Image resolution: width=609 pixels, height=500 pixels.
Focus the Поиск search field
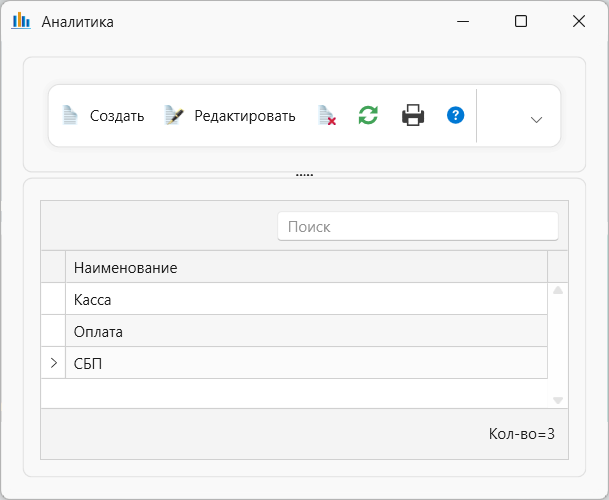click(418, 226)
